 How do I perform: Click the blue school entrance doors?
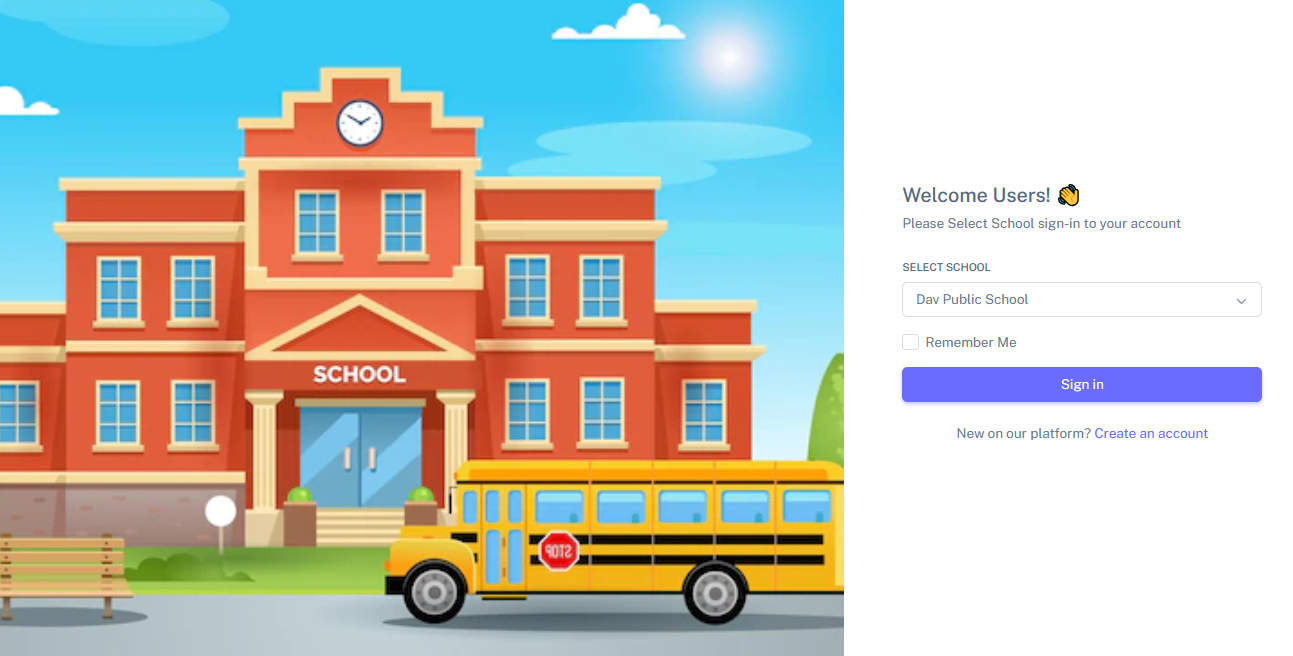pyautogui.click(x=360, y=456)
